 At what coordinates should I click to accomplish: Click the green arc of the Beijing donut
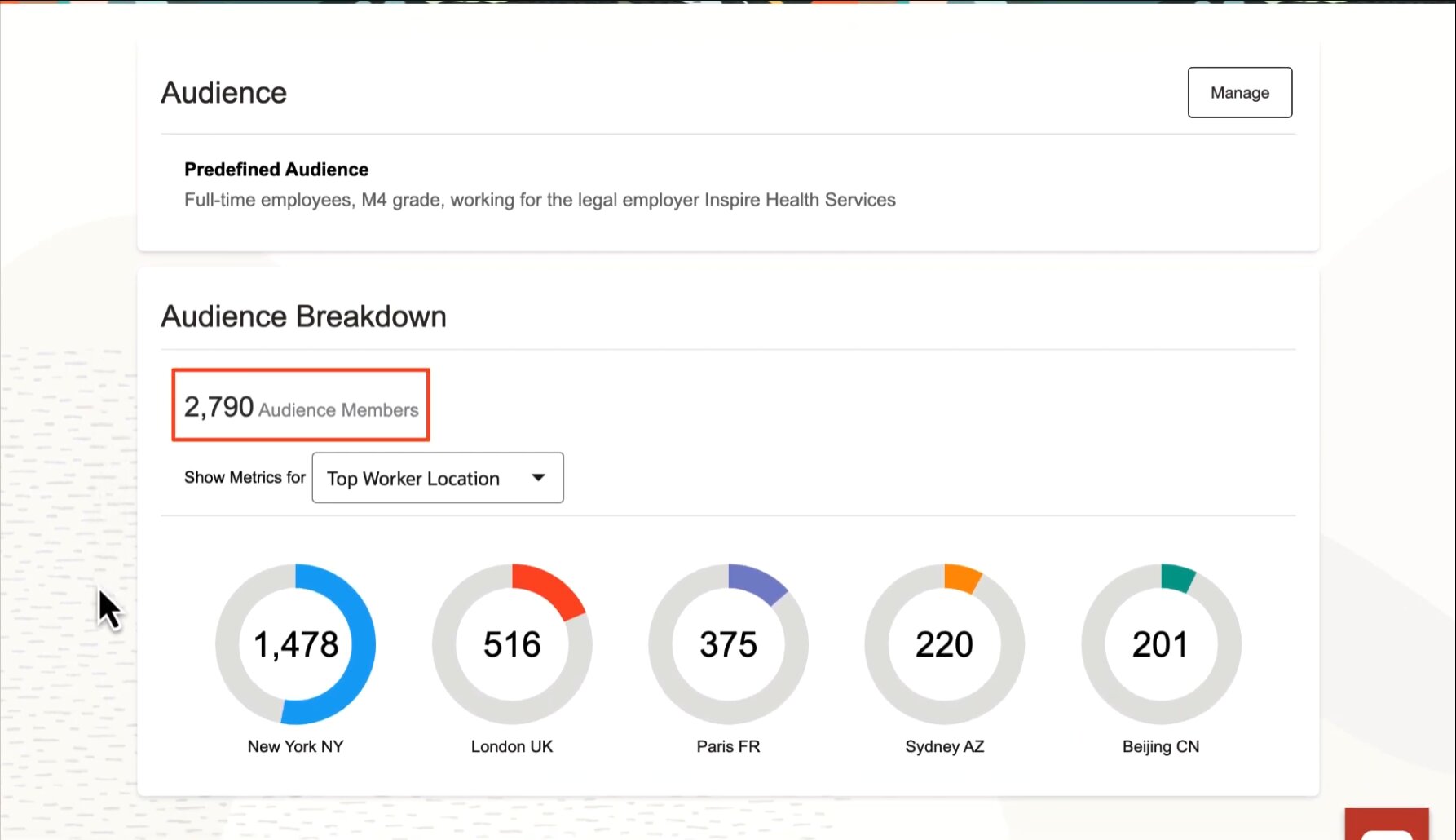1177,576
